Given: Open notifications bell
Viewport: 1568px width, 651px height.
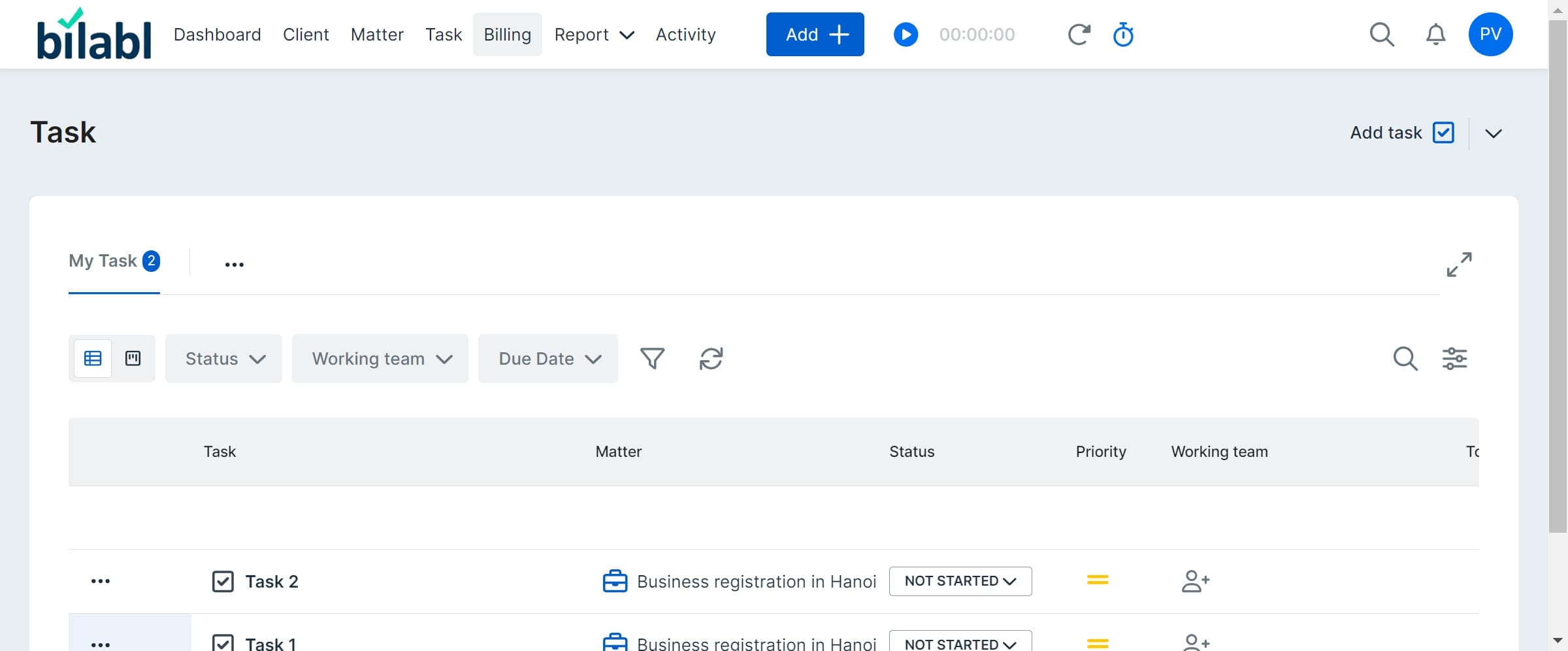Looking at the screenshot, I should click(x=1435, y=34).
